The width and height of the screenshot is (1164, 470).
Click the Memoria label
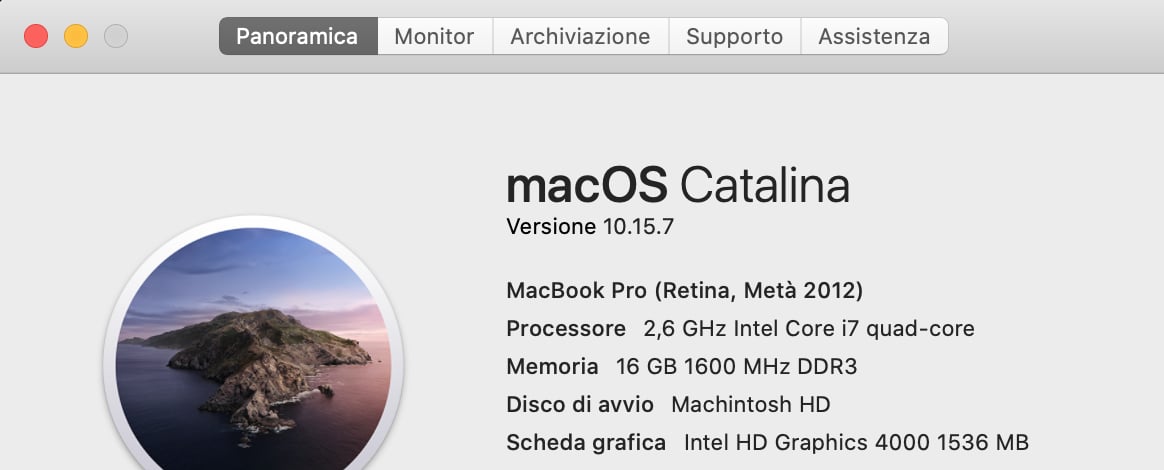point(552,367)
